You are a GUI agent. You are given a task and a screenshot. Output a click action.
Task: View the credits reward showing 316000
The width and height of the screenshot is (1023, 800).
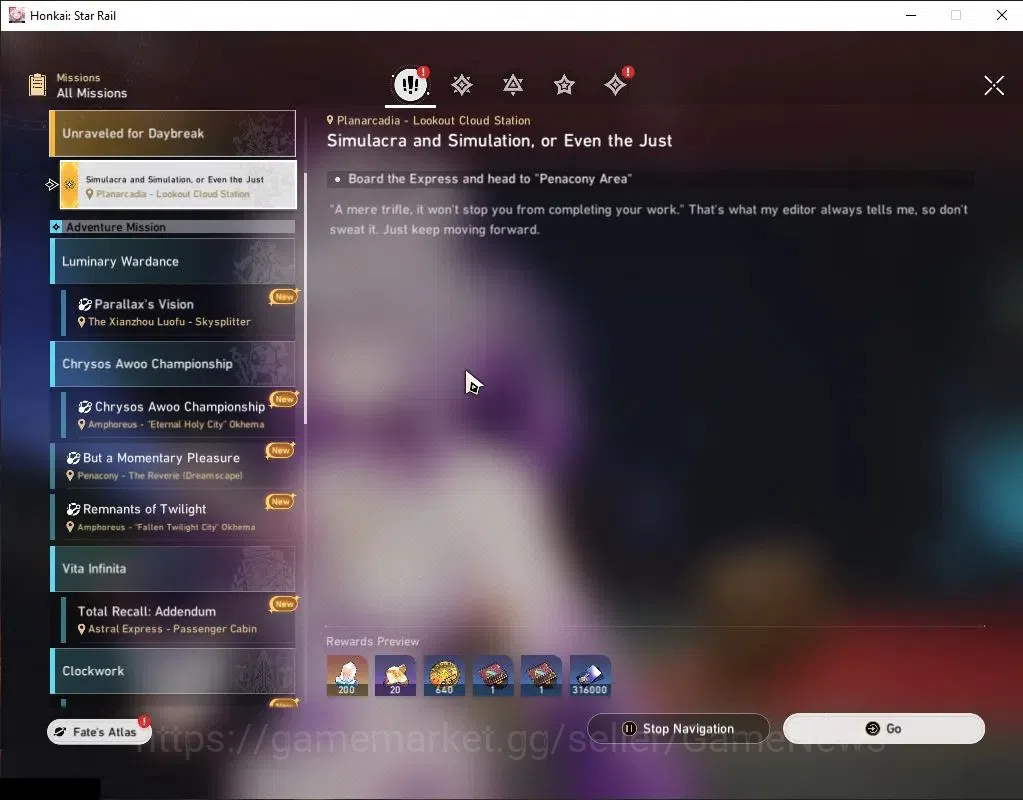(x=590, y=675)
